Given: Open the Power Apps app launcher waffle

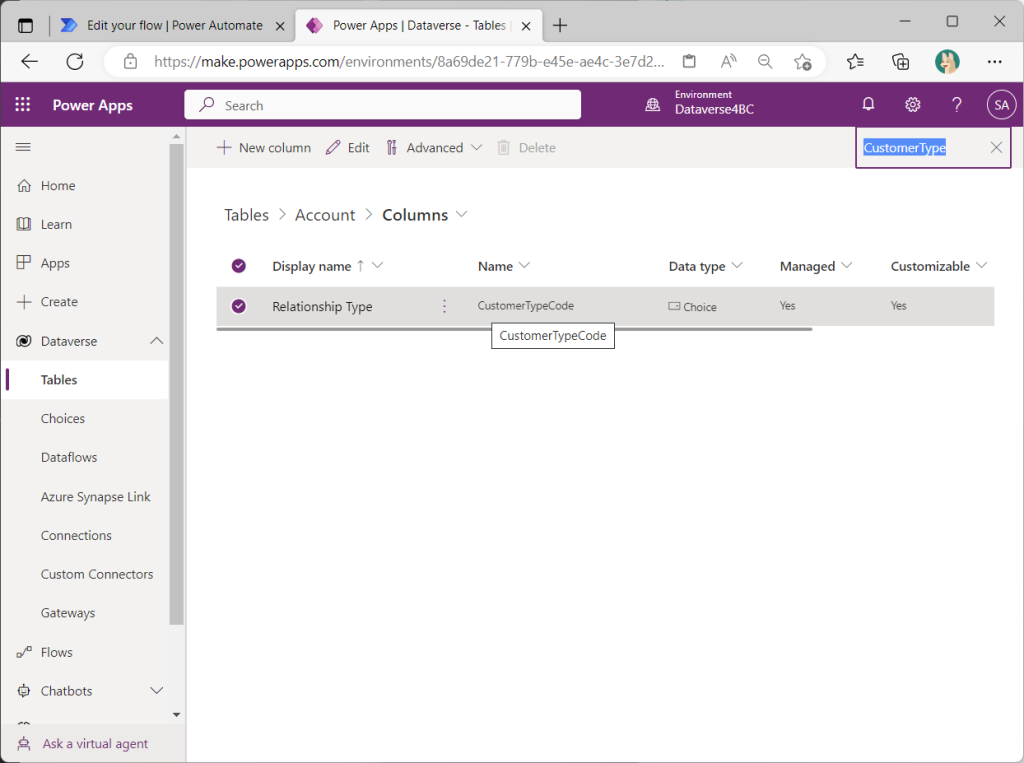Looking at the screenshot, I should [23, 105].
